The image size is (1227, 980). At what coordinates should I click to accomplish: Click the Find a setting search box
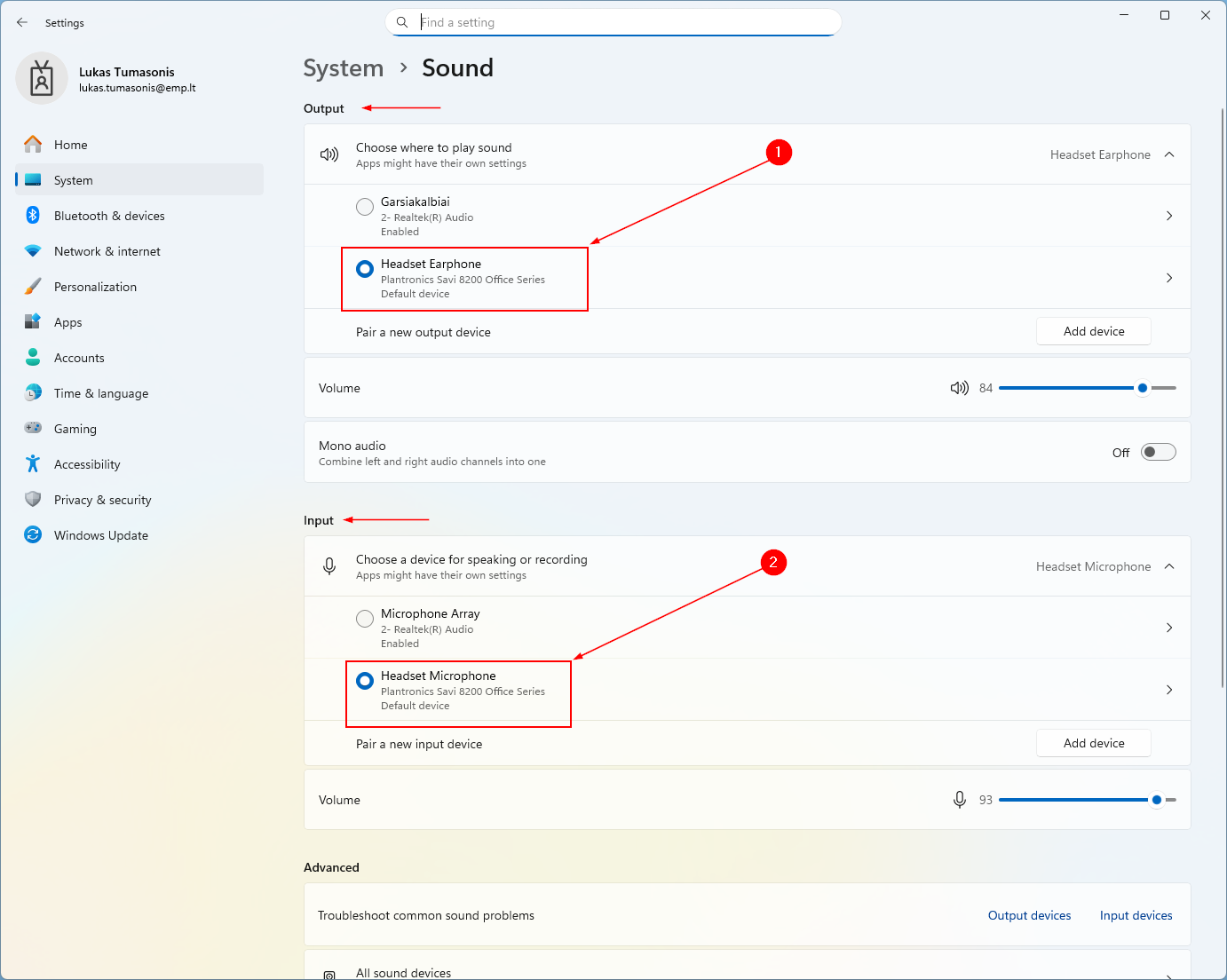point(613,22)
